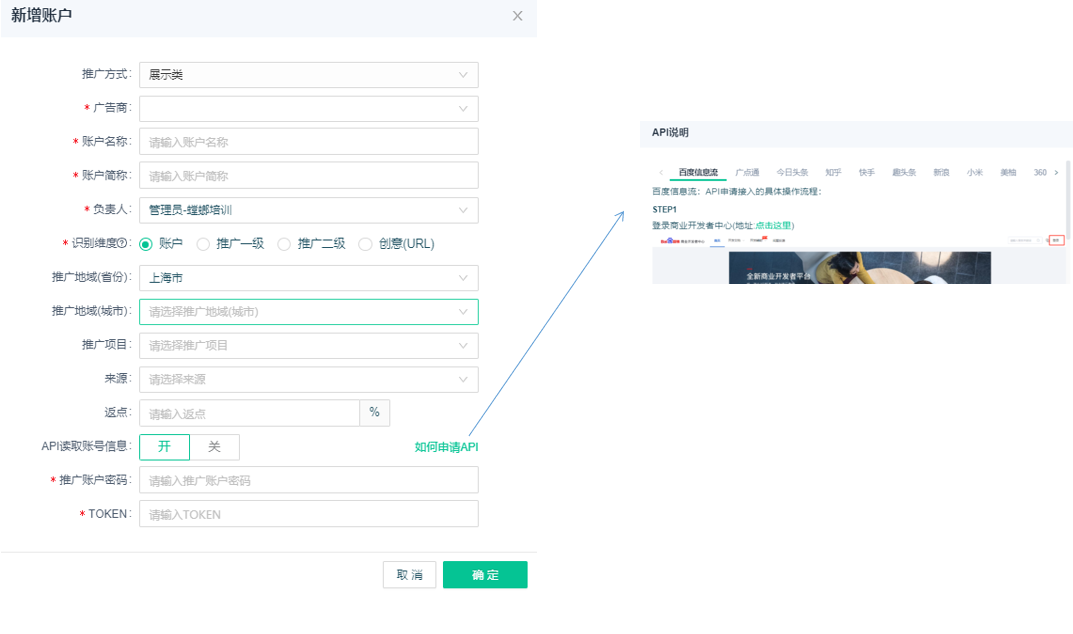Click the 取消 button
Screen dimensions: 1073x634
(409, 575)
